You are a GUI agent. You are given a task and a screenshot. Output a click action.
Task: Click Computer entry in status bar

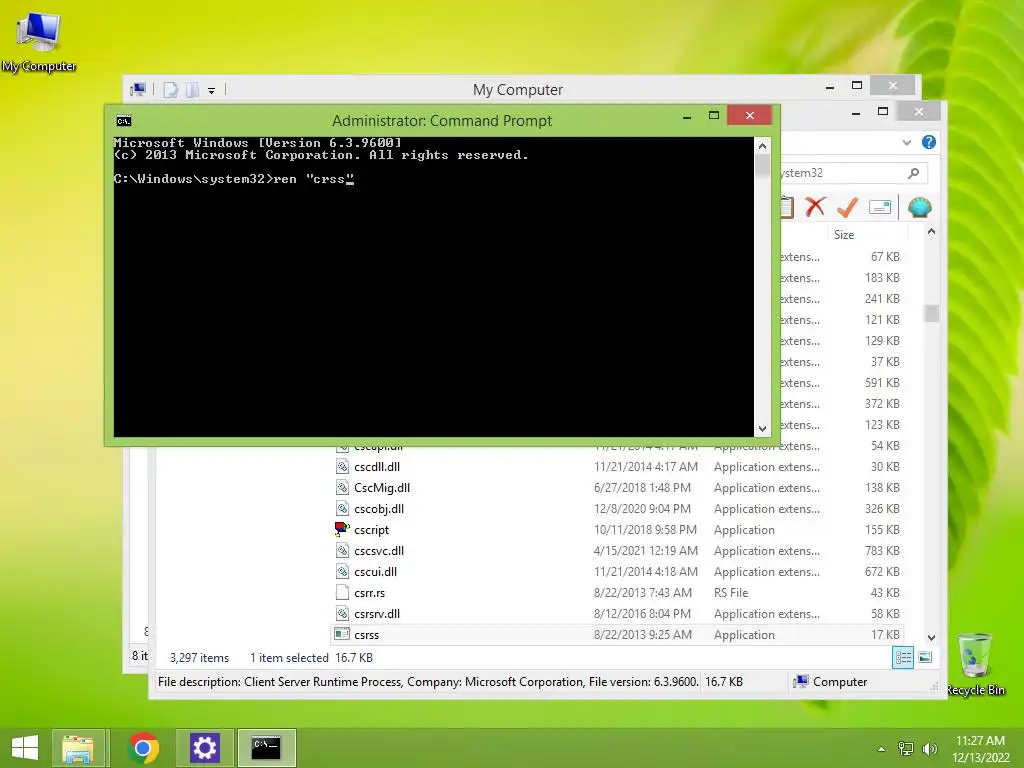coord(830,682)
